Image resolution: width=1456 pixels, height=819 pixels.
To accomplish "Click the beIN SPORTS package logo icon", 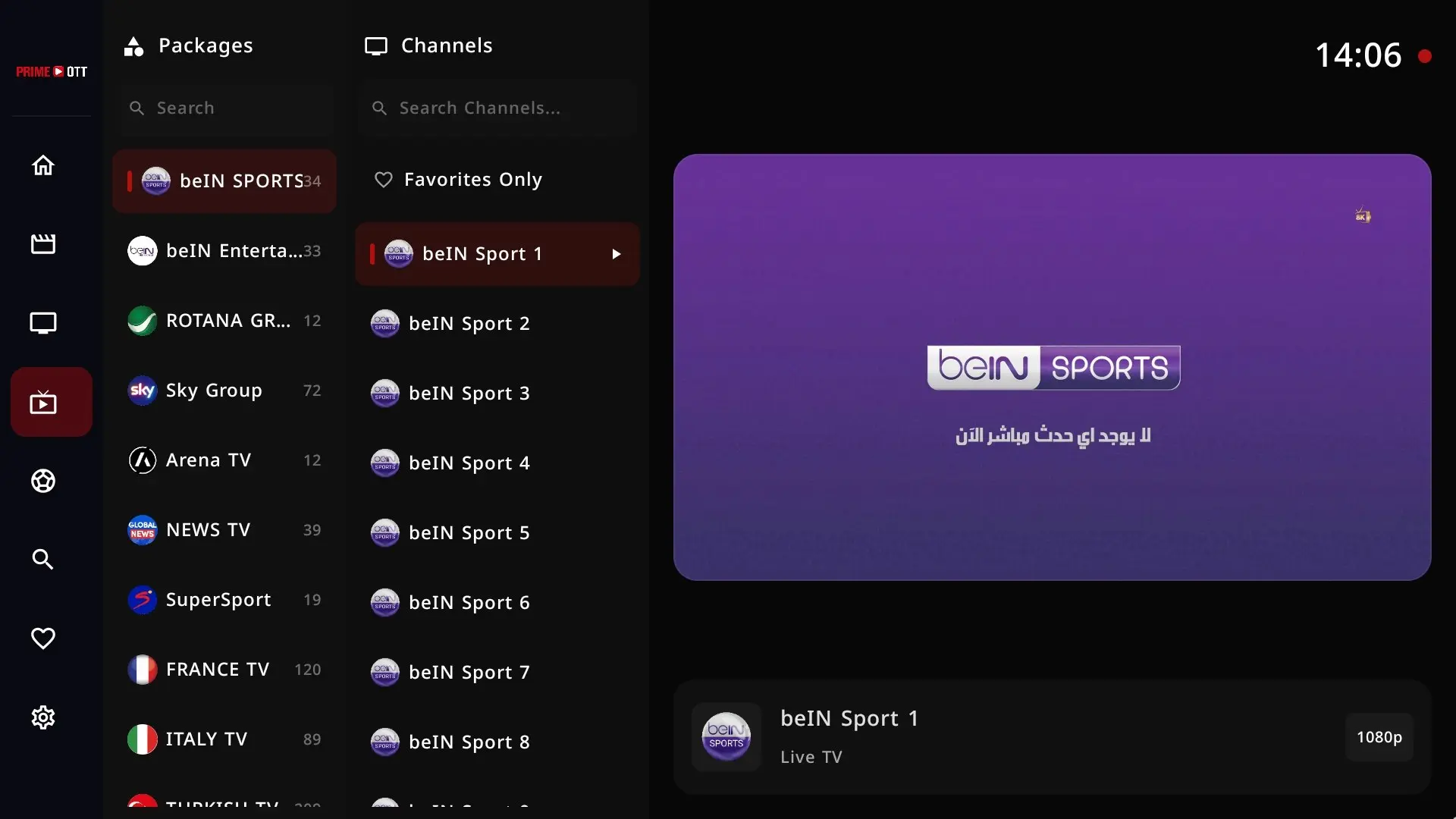I will pyautogui.click(x=156, y=181).
